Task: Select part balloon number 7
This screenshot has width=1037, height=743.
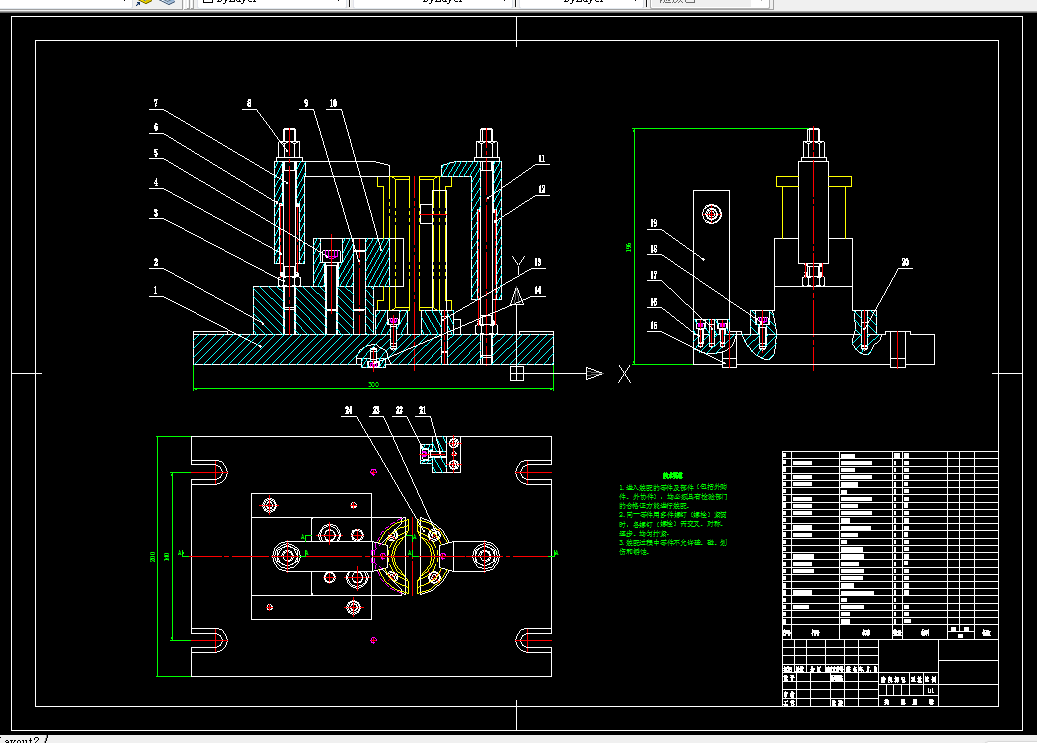Action: [156, 103]
